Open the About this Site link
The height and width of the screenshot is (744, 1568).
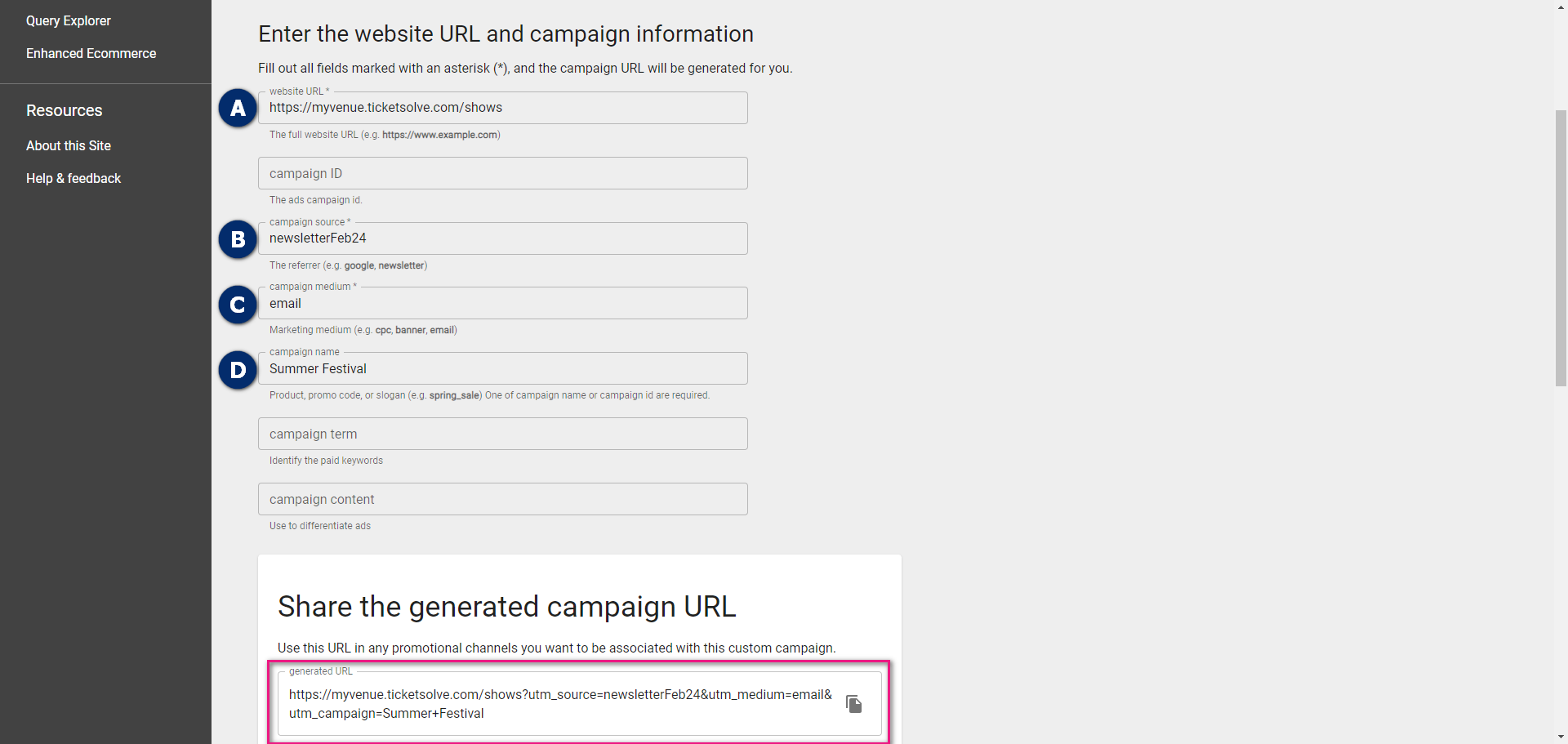pyautogui.click(x=69, y=145)
